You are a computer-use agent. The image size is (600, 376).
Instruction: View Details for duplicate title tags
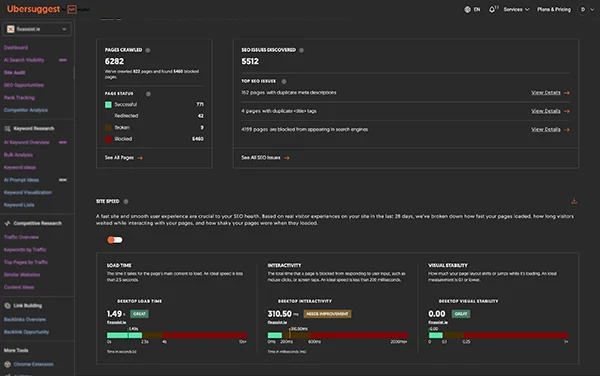point(546,111)
